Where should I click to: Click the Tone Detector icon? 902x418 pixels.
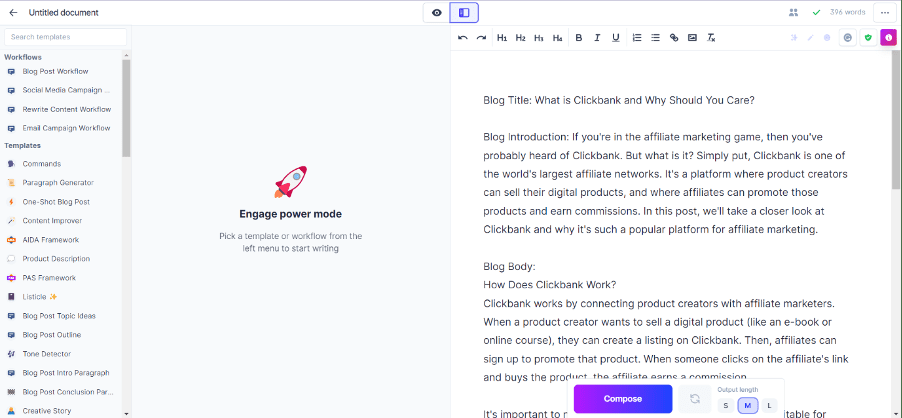click(11, 354)
